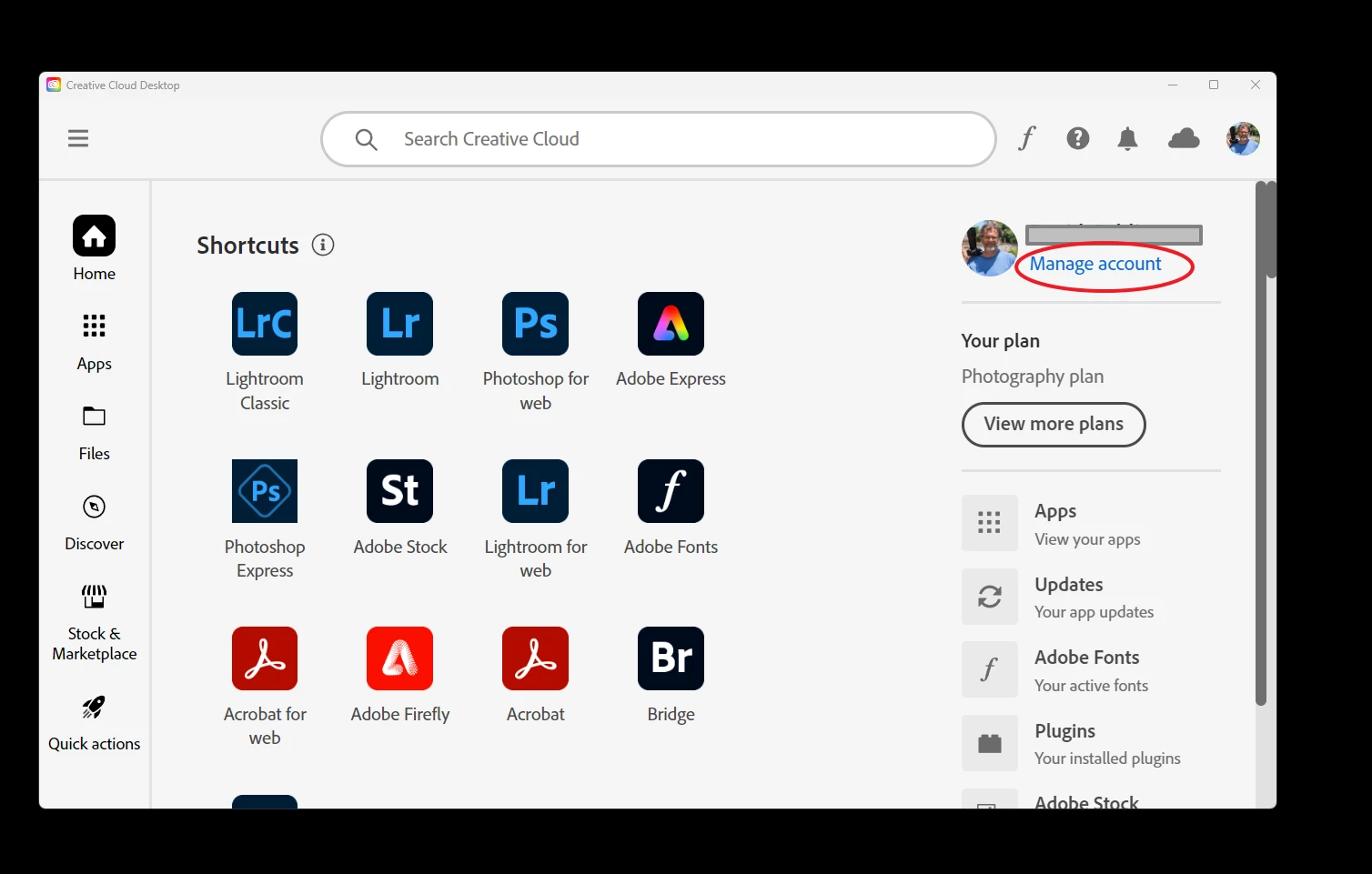This screenshot has height=874, width=1372.
Task: Open Adobe Fonts, Your active fonts
Action: click(x=1091, y=670)
